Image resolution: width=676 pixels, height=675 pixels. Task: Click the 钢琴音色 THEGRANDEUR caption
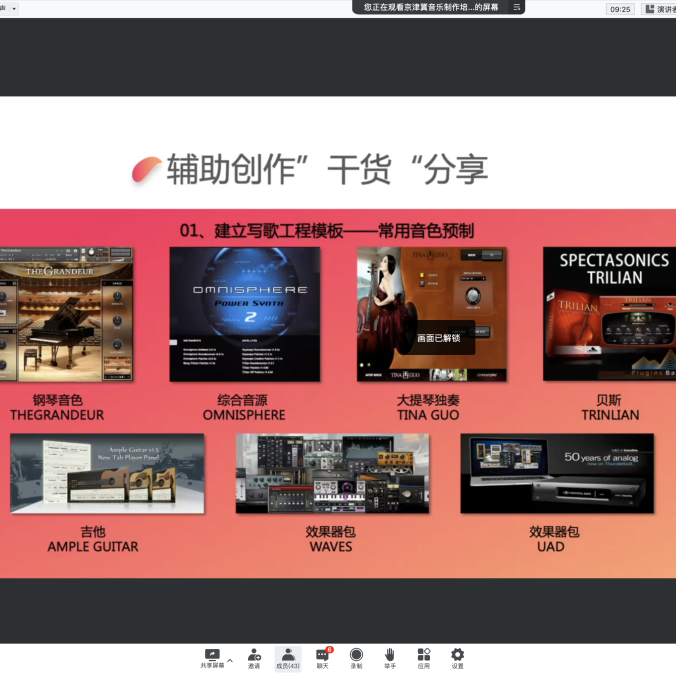pos(57,407)
